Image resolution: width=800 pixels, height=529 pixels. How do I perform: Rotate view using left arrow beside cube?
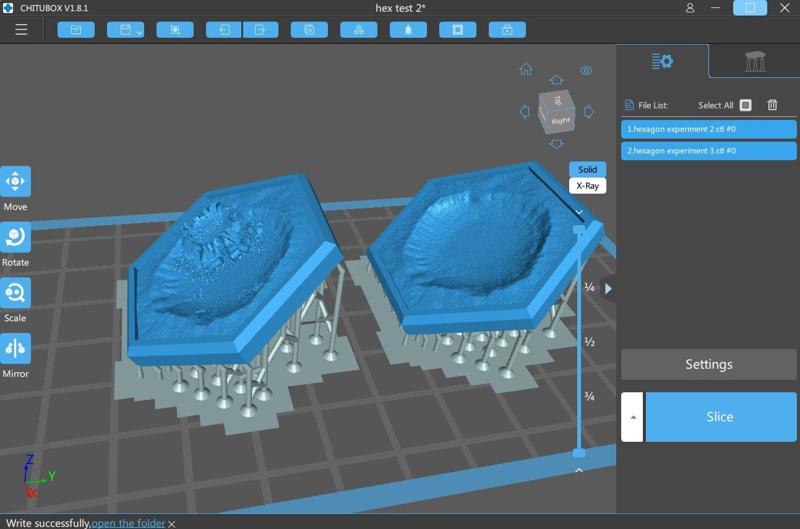tap(524, 112)
